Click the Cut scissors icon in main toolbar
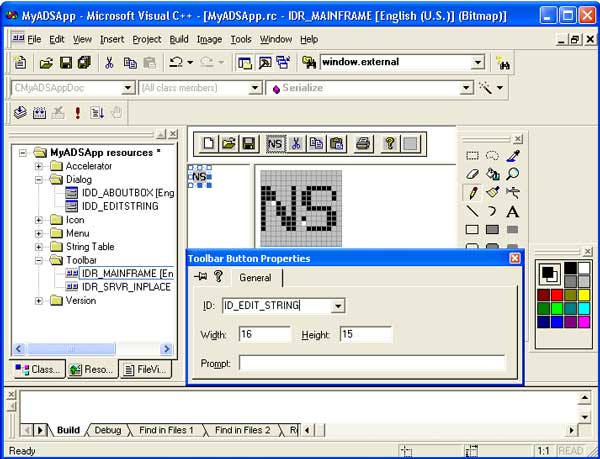The height and width of the screenshot is (459, 600). (109, 62)
